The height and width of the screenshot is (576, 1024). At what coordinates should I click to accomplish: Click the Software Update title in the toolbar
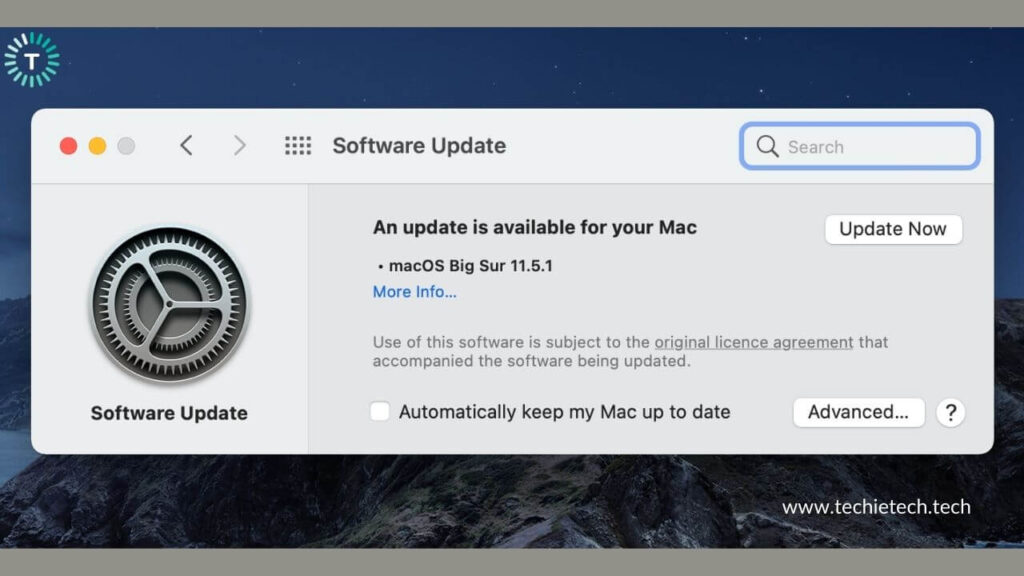coord(419,145)
